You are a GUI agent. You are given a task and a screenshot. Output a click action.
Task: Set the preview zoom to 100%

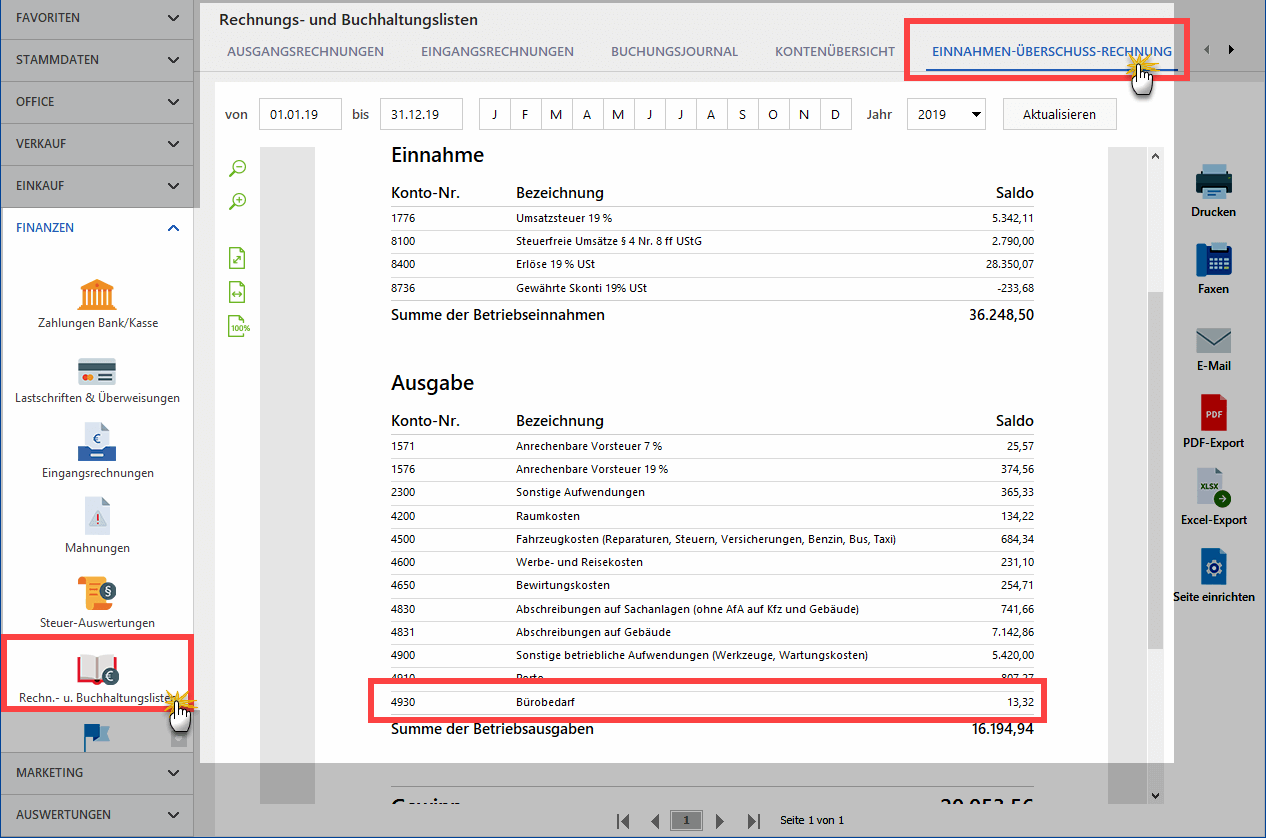(239, 326)
